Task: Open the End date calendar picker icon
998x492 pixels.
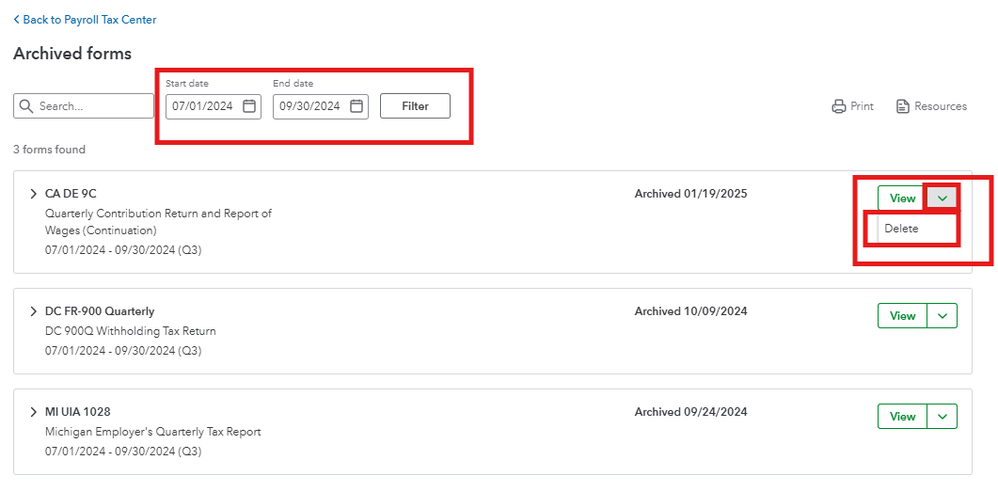Action: pyautogui.click(x=358, y=106)
